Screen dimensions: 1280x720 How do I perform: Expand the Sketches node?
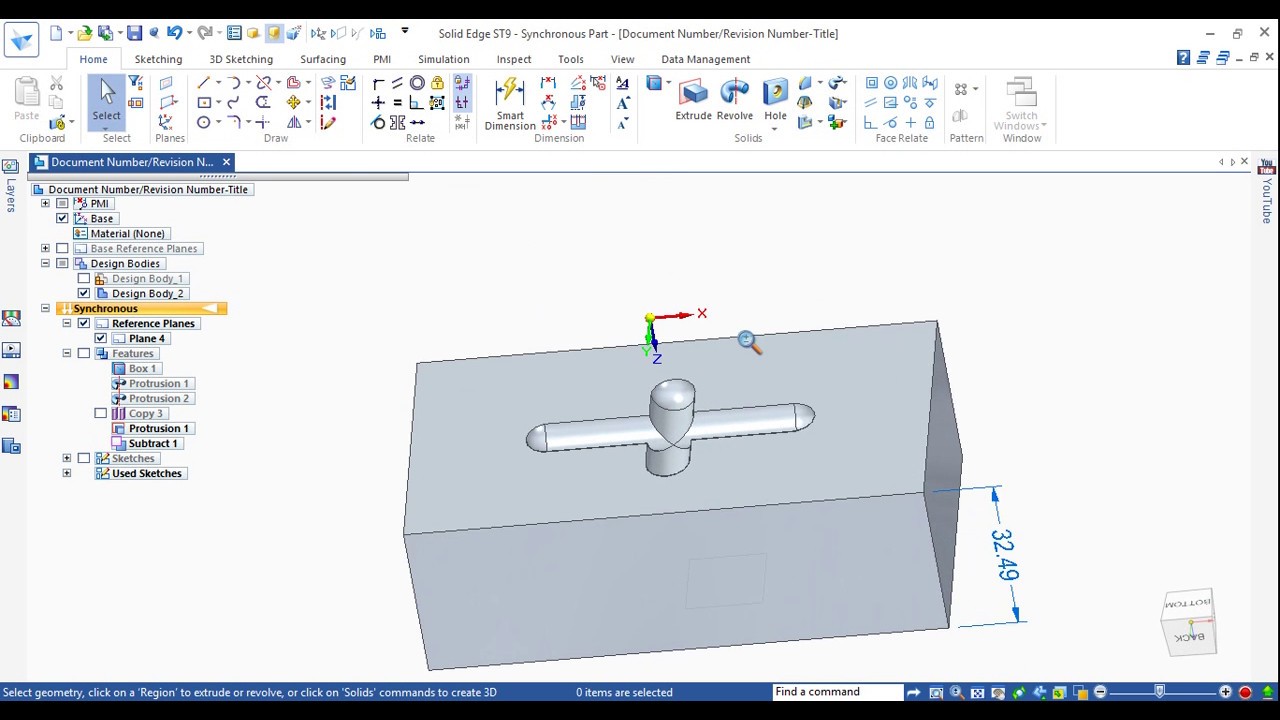pos(67,458)
